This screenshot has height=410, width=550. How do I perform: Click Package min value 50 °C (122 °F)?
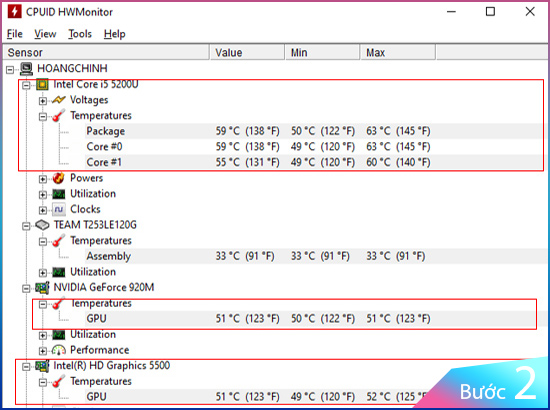click(x=323, y=131)
